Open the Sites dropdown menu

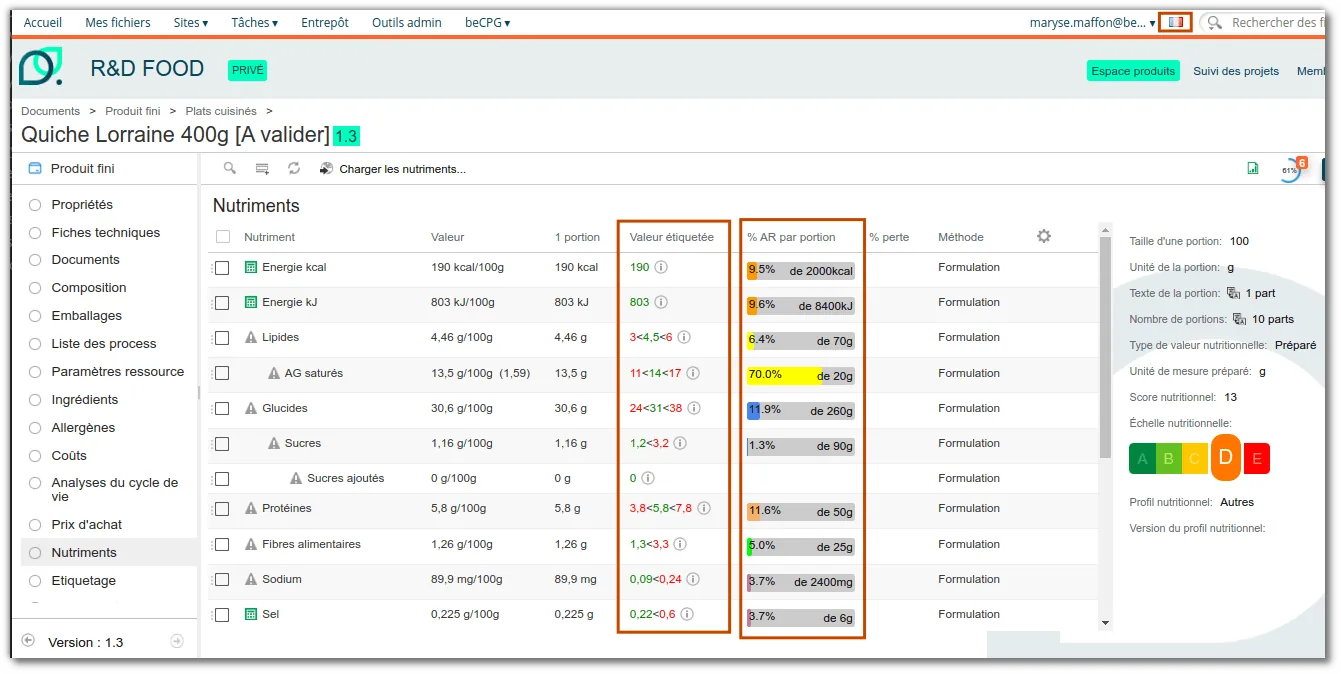click(x=191, y=22)
